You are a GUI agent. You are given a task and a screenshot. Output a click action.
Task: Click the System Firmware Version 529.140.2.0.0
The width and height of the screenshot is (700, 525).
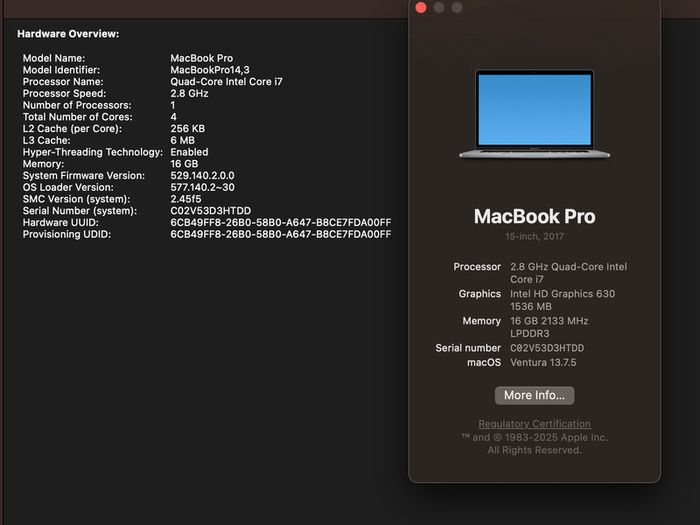202,176
